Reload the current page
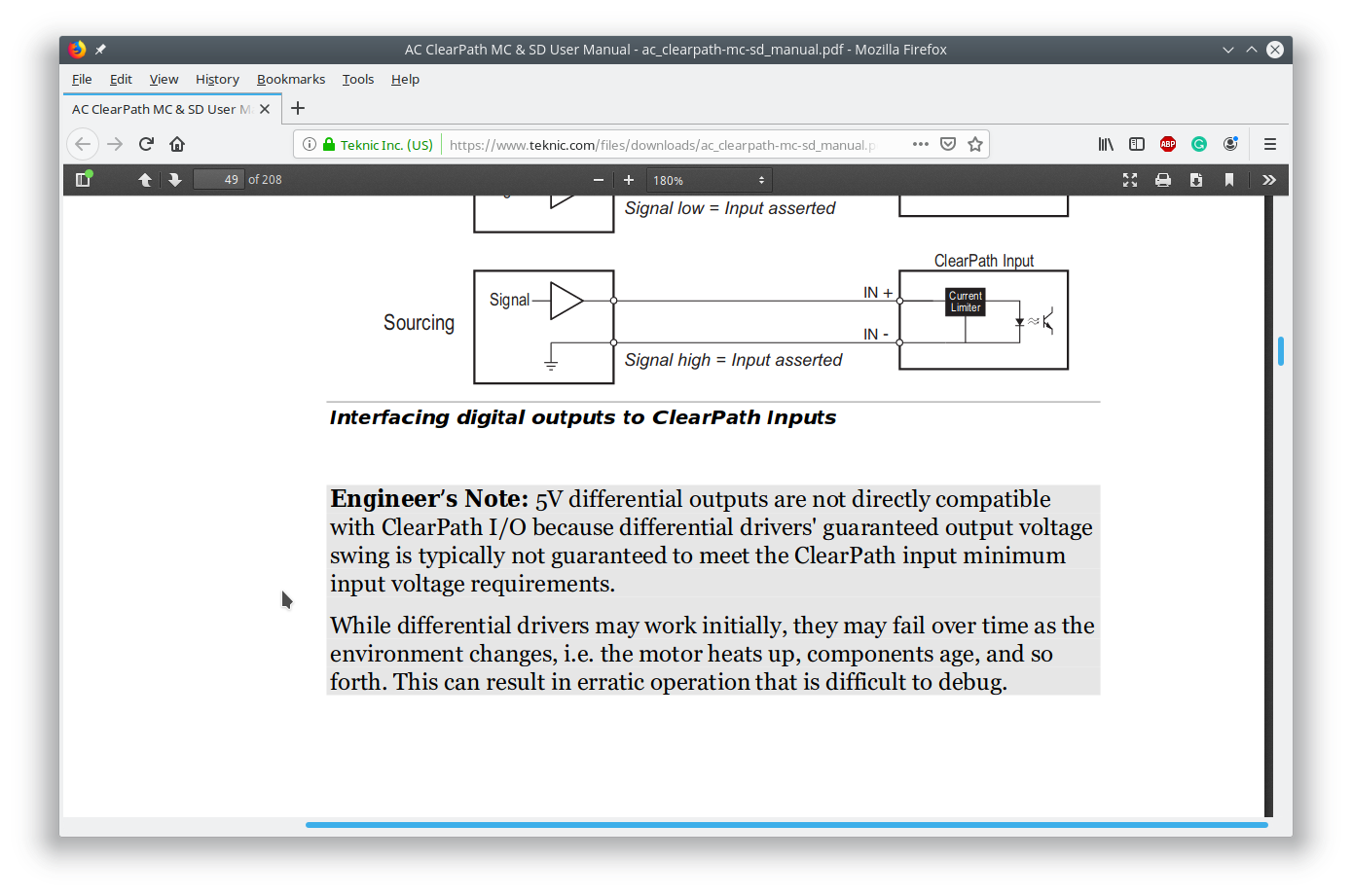This screenshot has height=896, width=1352. [x=146, y=144]
